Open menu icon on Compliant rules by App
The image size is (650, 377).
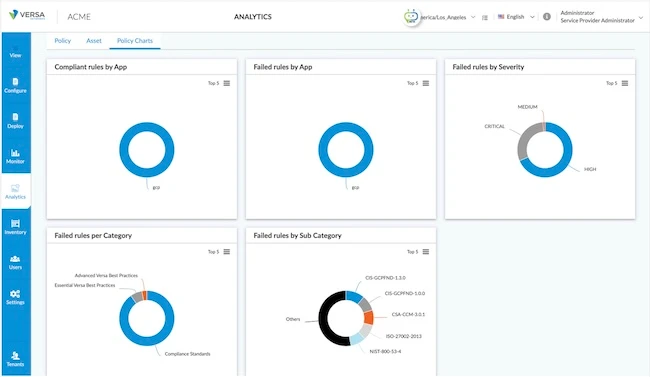(x=227, y=83)
